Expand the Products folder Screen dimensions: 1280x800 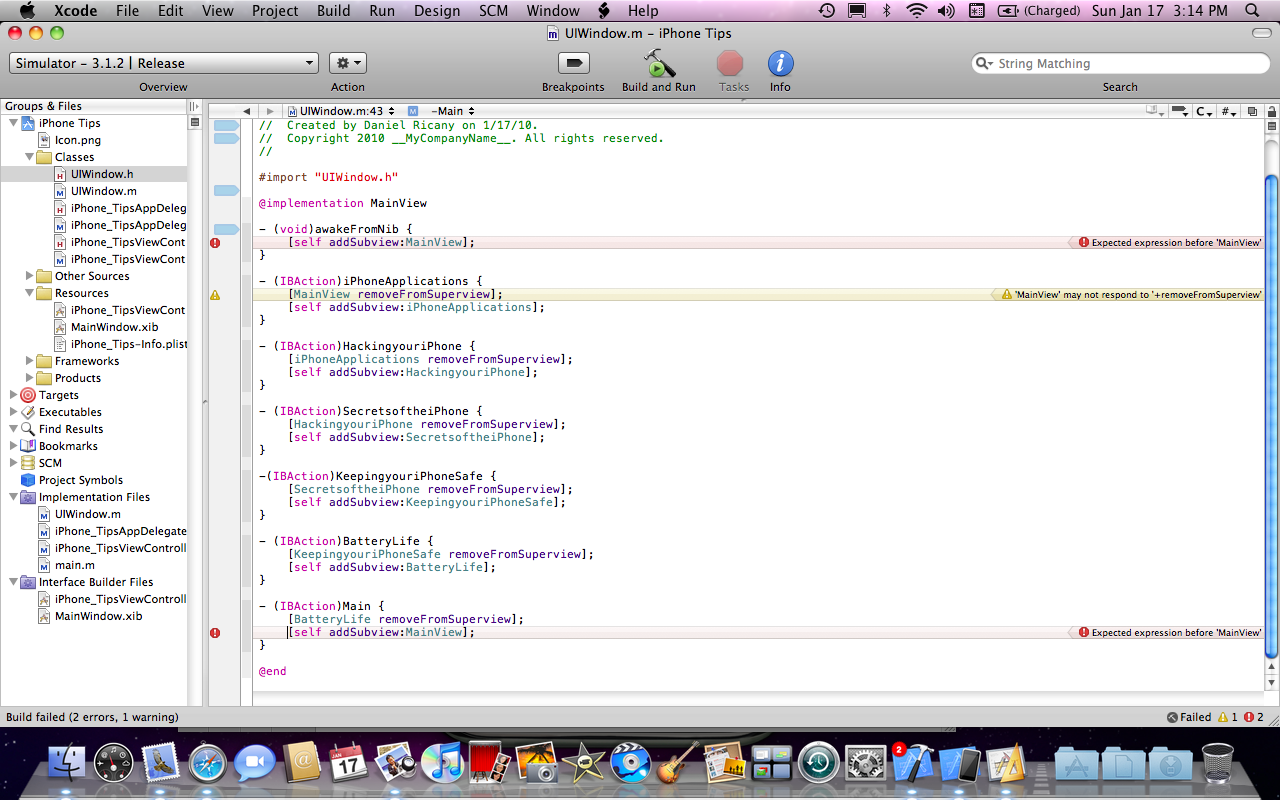29,378
